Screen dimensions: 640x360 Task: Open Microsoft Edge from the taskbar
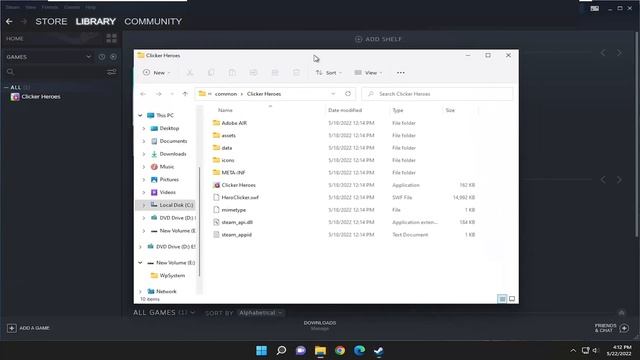click(x=359, y=351)
